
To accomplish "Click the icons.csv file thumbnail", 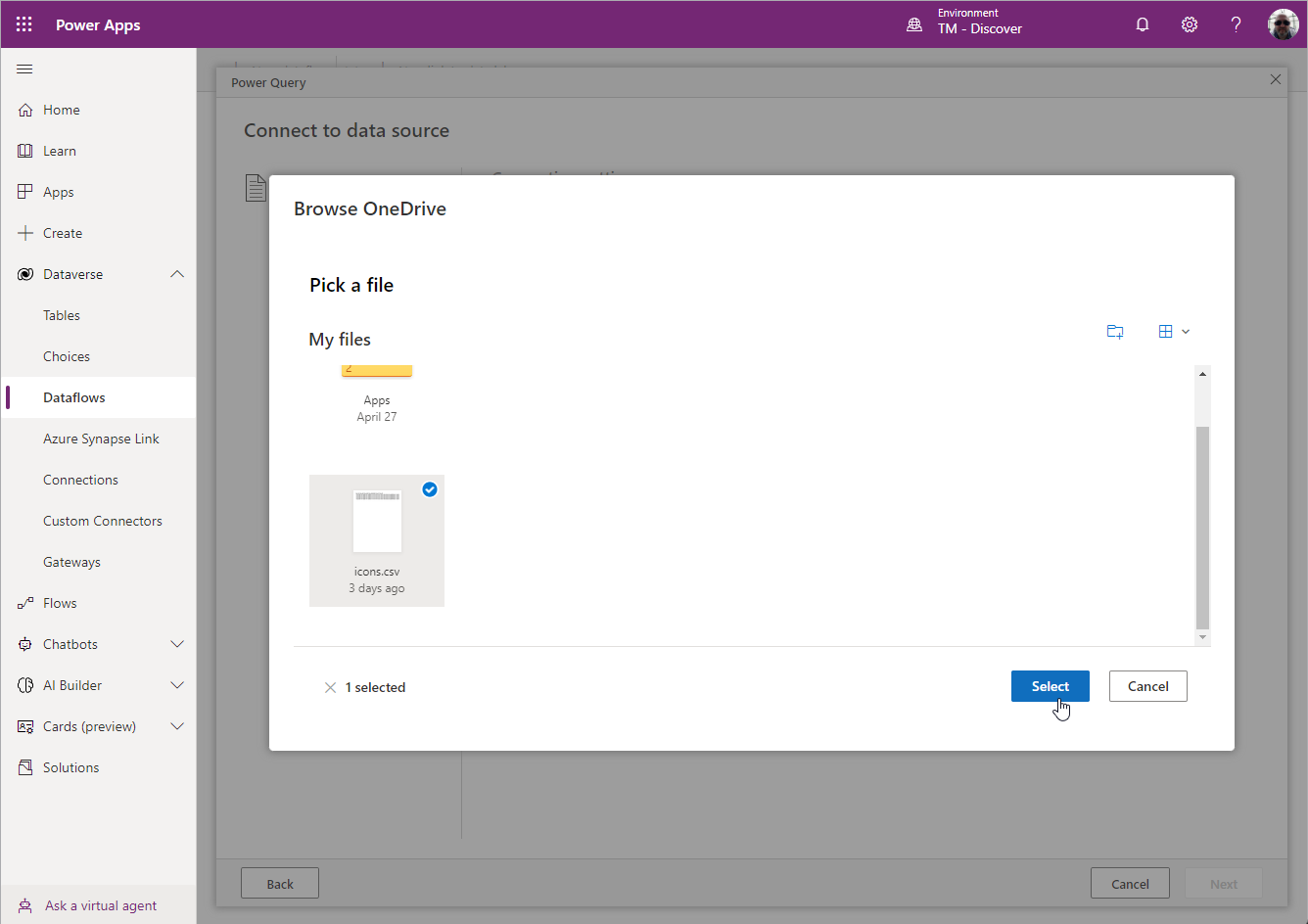I will (377, 521).
